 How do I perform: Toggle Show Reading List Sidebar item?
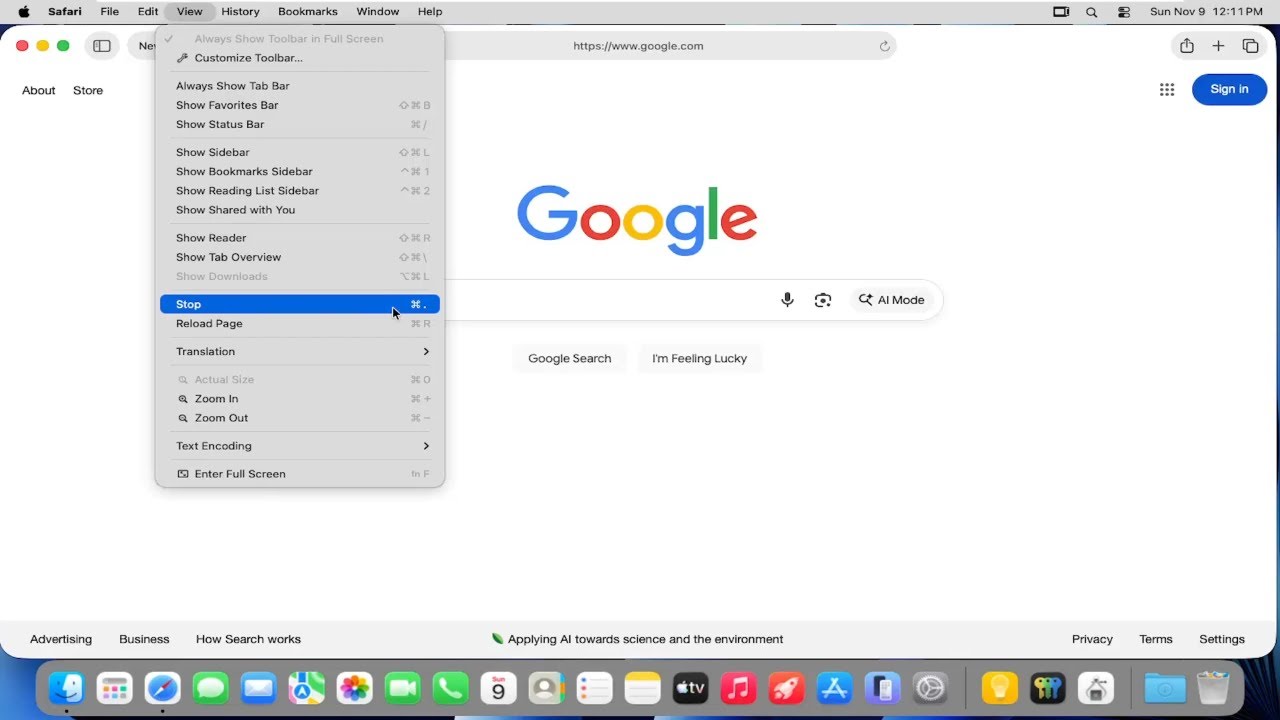point(300,190)
